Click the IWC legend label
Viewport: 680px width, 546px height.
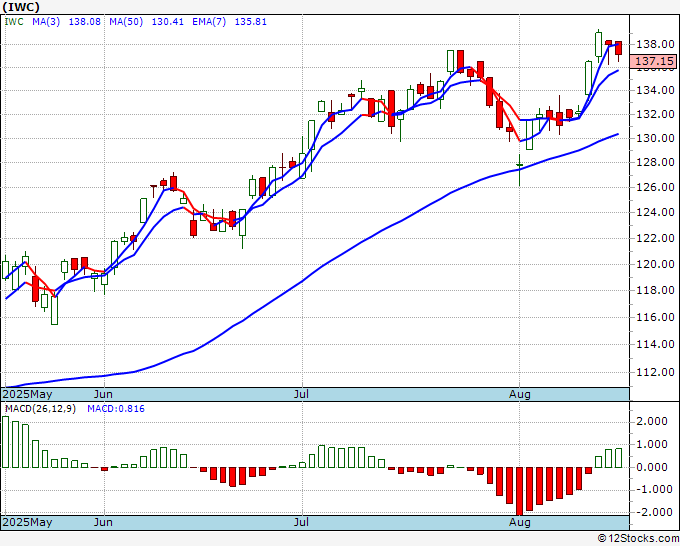coord(14,22)
